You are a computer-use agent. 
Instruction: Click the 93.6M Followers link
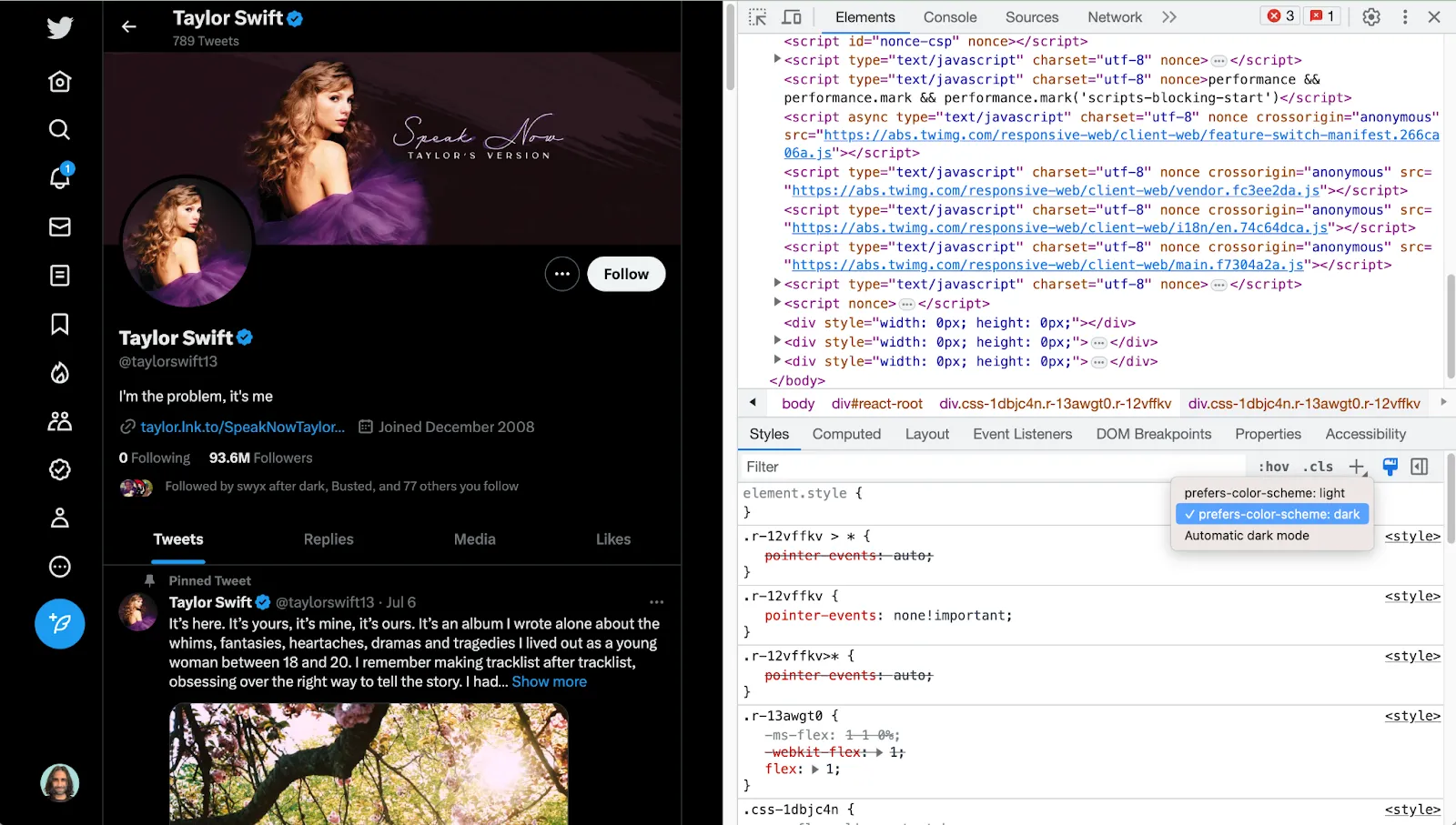point(261,458)
